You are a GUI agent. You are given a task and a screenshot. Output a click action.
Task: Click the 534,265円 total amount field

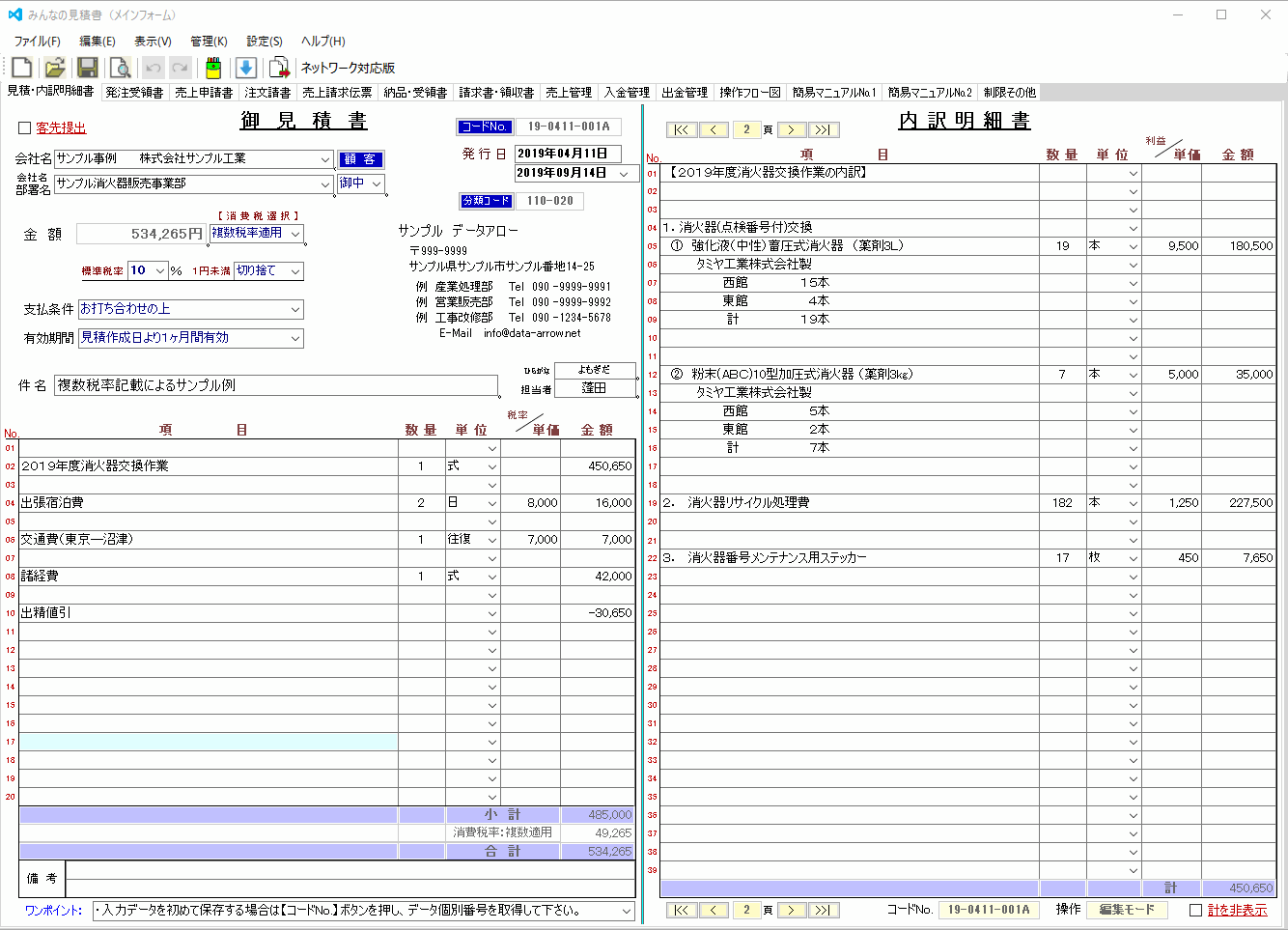(x=141, y=234)
